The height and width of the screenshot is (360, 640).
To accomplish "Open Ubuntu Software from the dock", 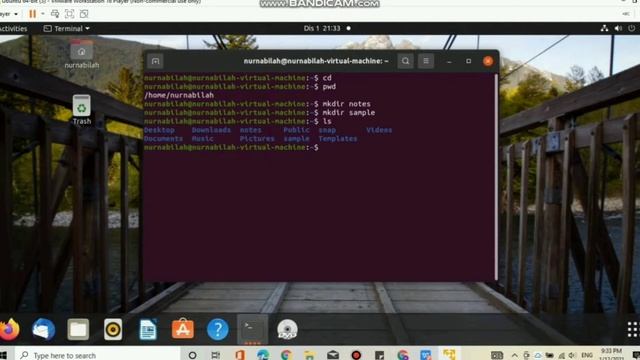I will coord(182,329).
